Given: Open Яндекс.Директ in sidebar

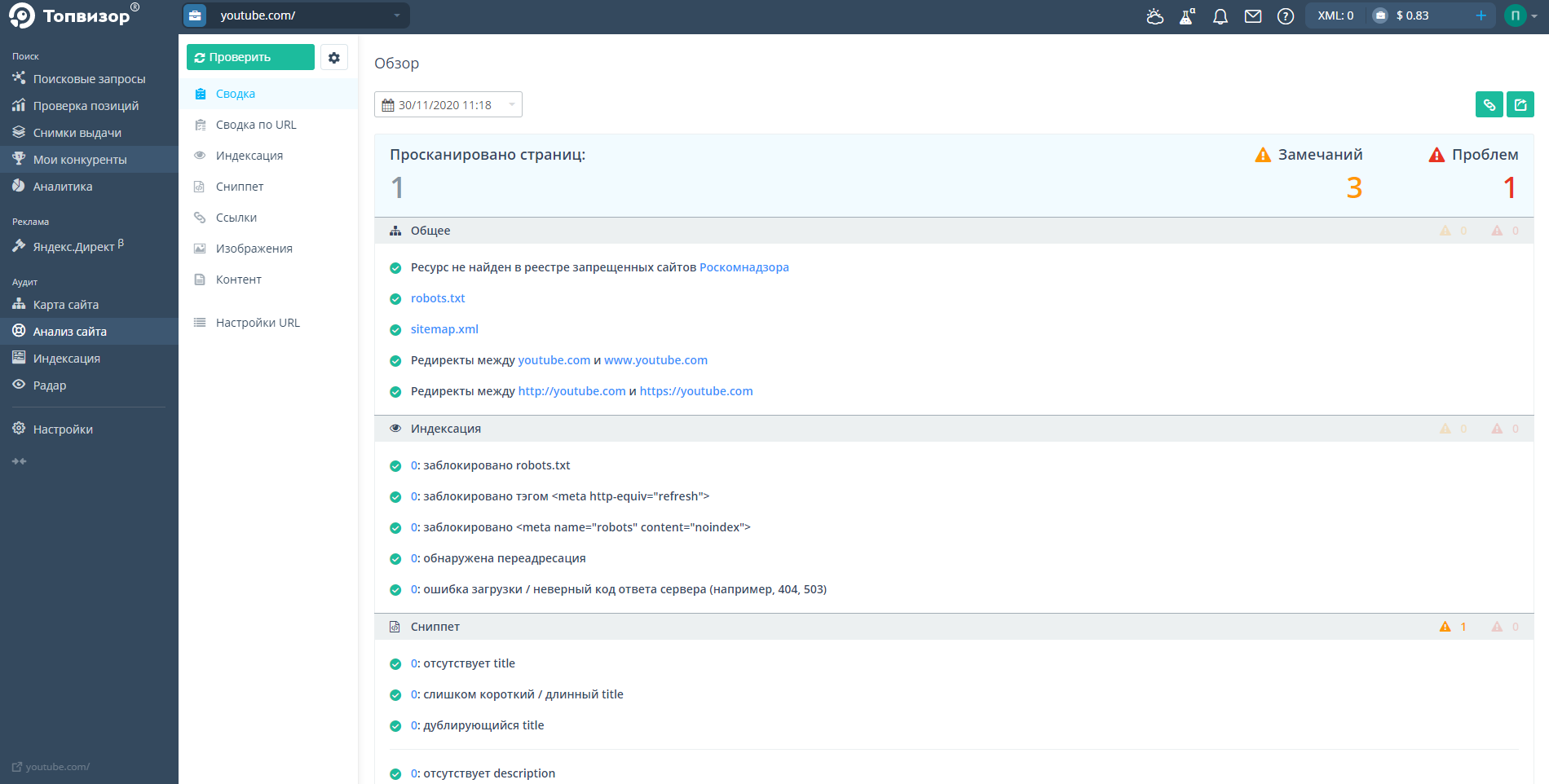Looking at the screenshot, I should pyautogui.click(x=89, y=246).
